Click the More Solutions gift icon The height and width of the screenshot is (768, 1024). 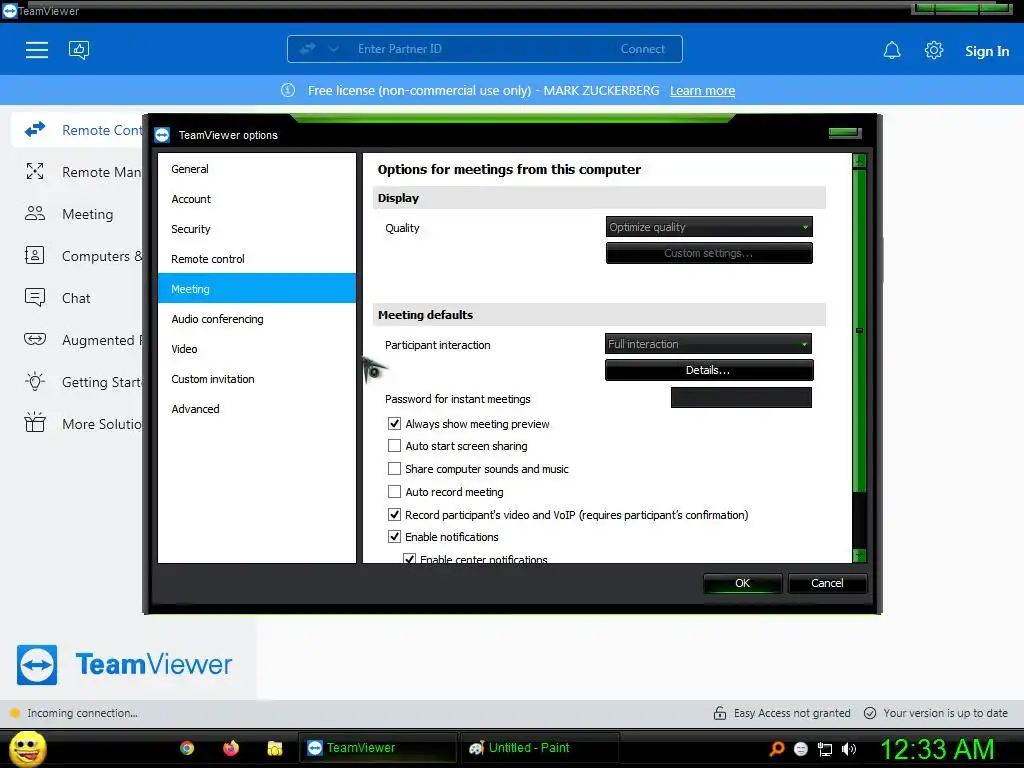[35, 423]
